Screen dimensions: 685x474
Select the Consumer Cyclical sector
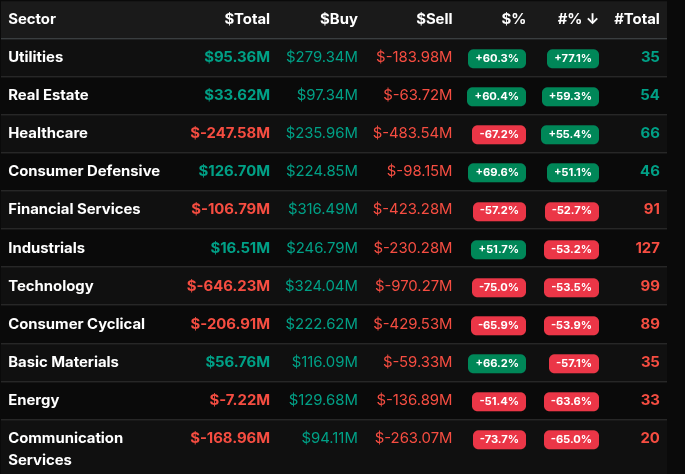pyautogui.click(x=76, y=324)
